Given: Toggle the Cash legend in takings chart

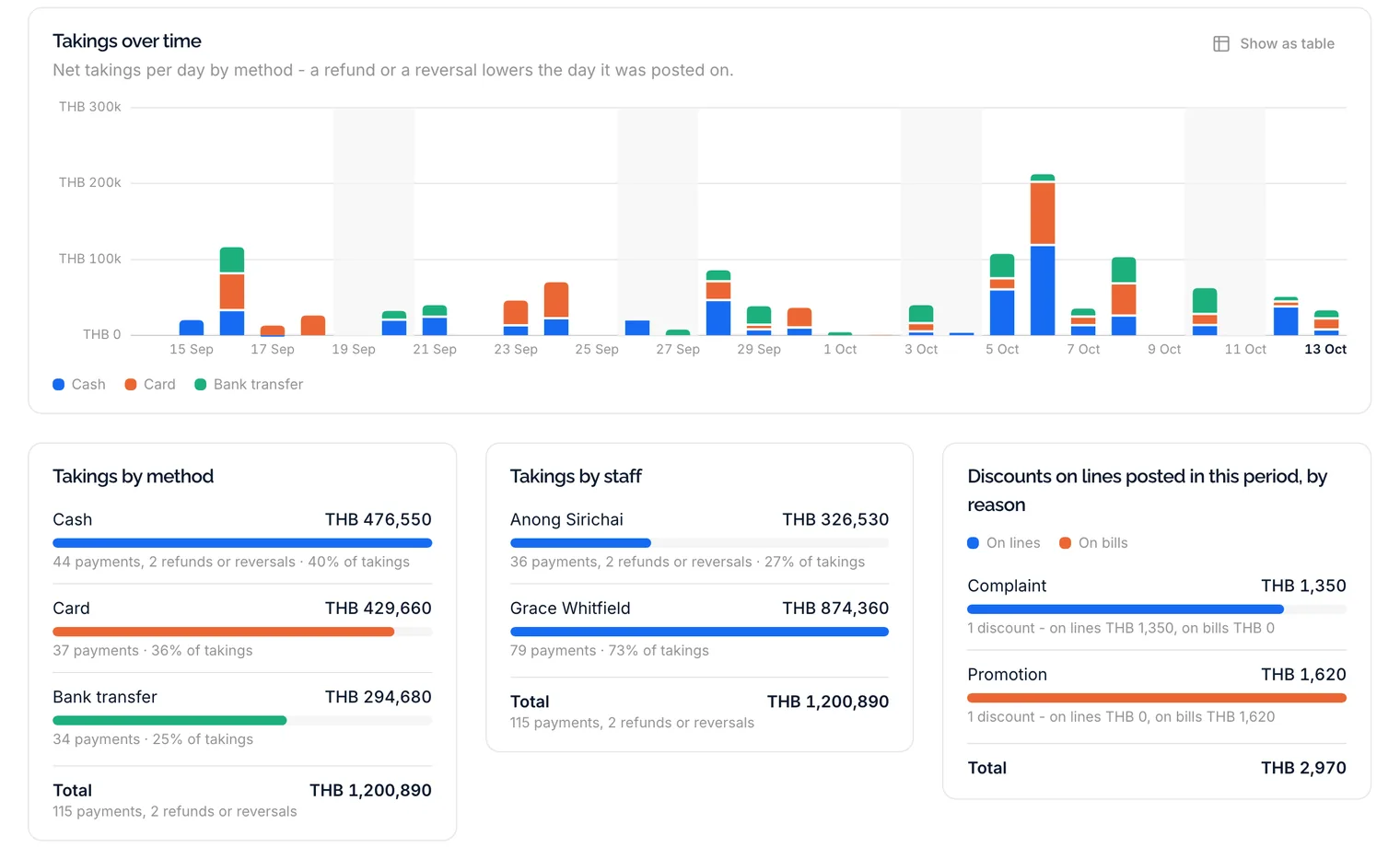Looking at the screenshot, I should 79,385.
